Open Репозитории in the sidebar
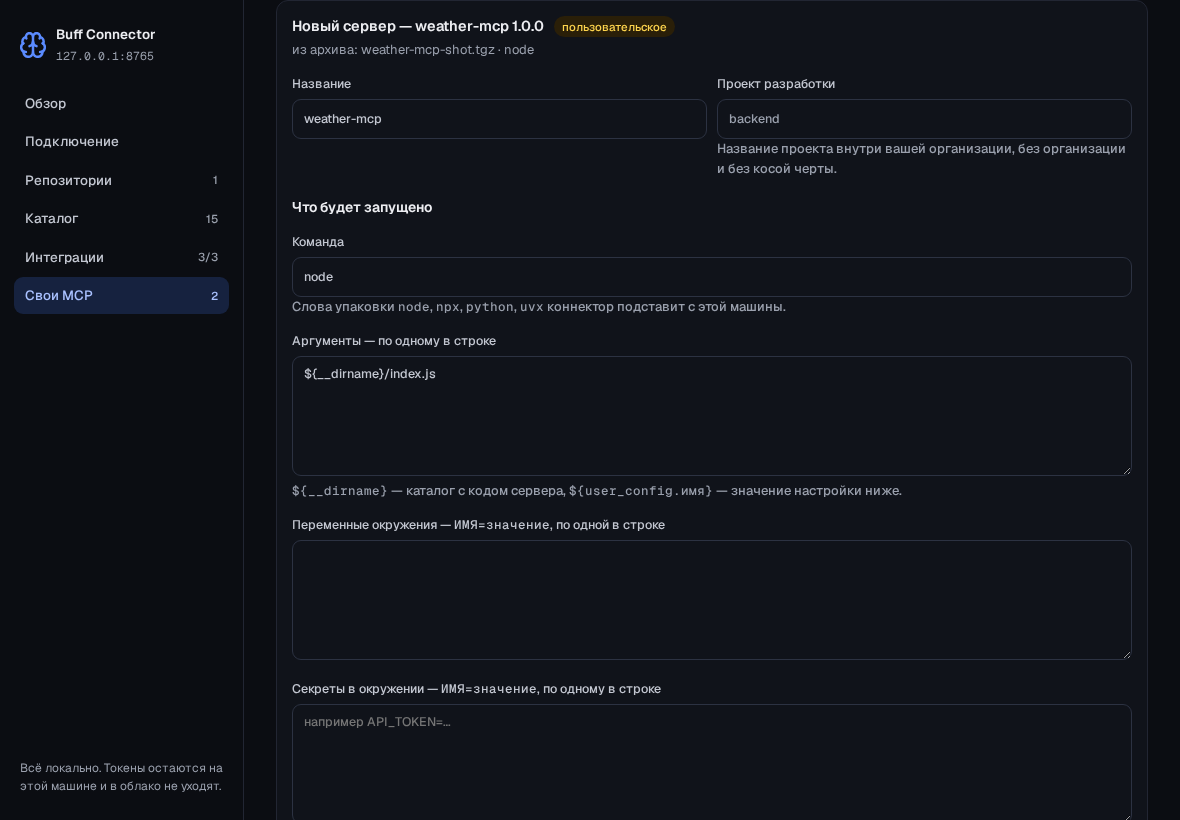Image resolution: width=1180 pixels, height=820 pixels. pos(121,181)
